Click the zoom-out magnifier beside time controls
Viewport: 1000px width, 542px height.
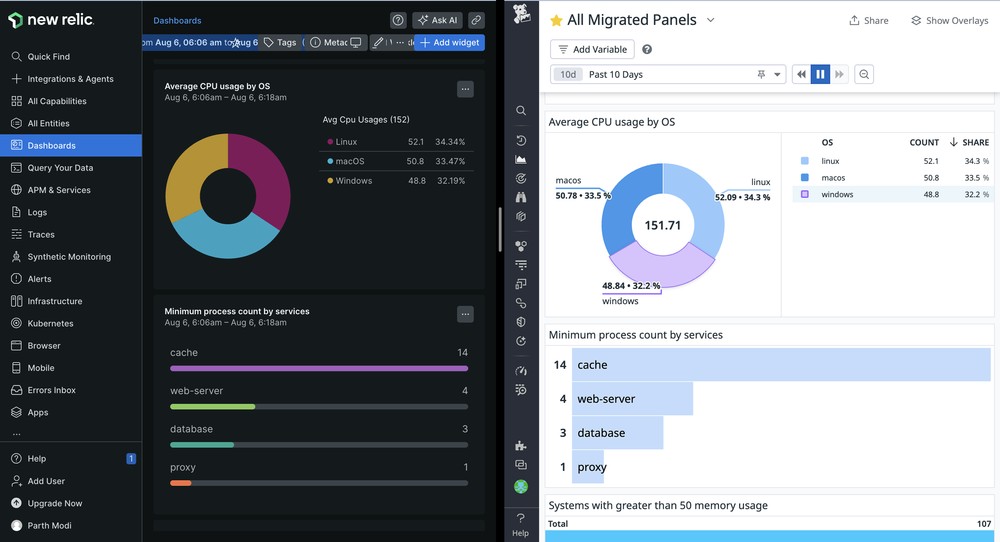(x=864, y=75)
